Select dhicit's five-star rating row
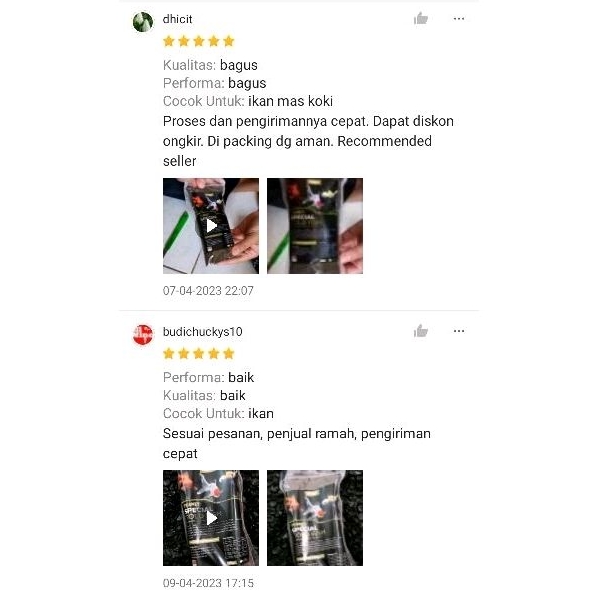The height and width of the screenshot is (600, 600). point(199,41)
